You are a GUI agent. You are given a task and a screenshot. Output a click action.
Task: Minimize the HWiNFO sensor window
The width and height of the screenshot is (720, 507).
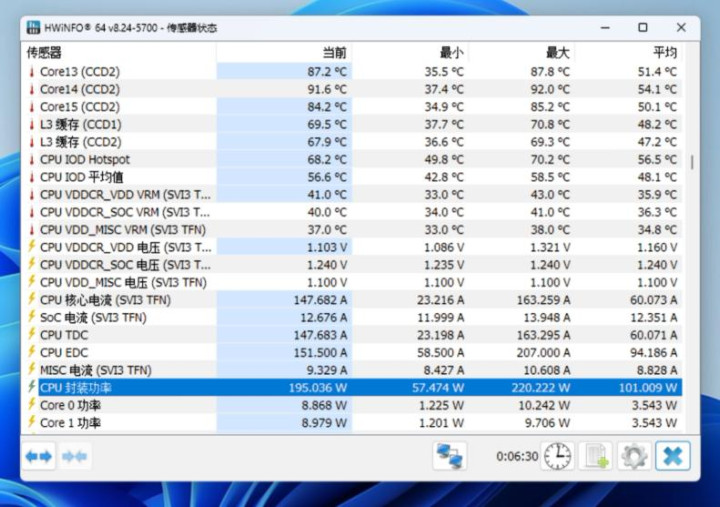point(605,28)
